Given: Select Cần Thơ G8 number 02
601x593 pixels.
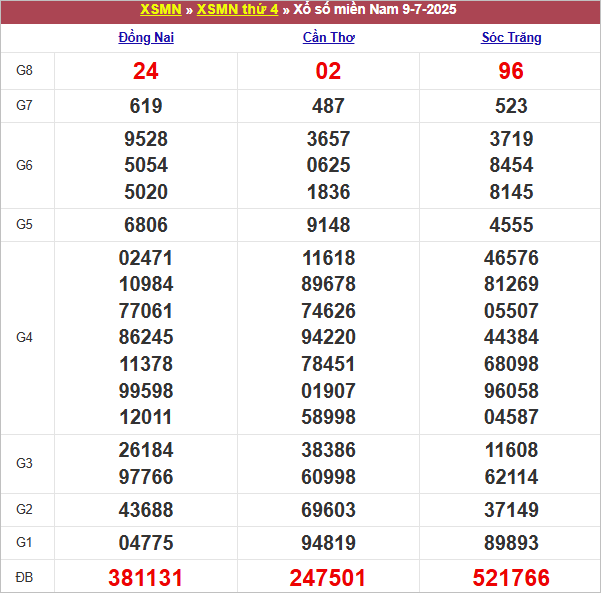Looking at the screenshot, I should [328, 71].
